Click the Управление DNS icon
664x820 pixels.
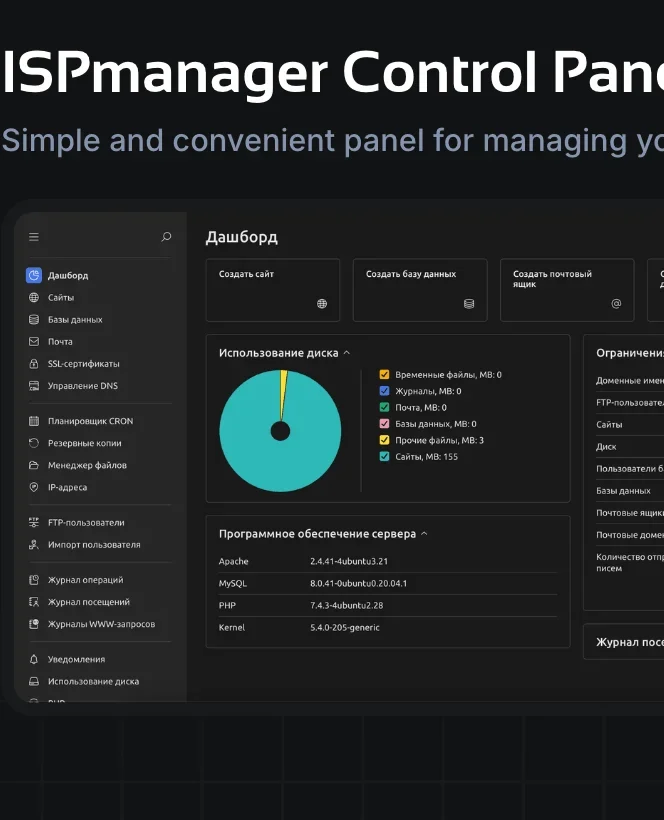(34, 386)
